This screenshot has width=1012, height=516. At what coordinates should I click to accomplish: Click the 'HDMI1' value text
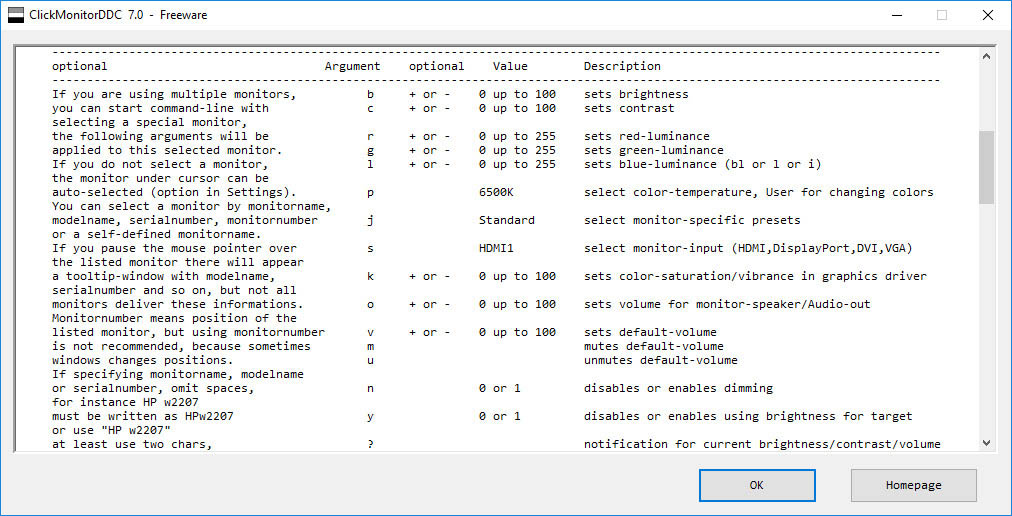496,248
